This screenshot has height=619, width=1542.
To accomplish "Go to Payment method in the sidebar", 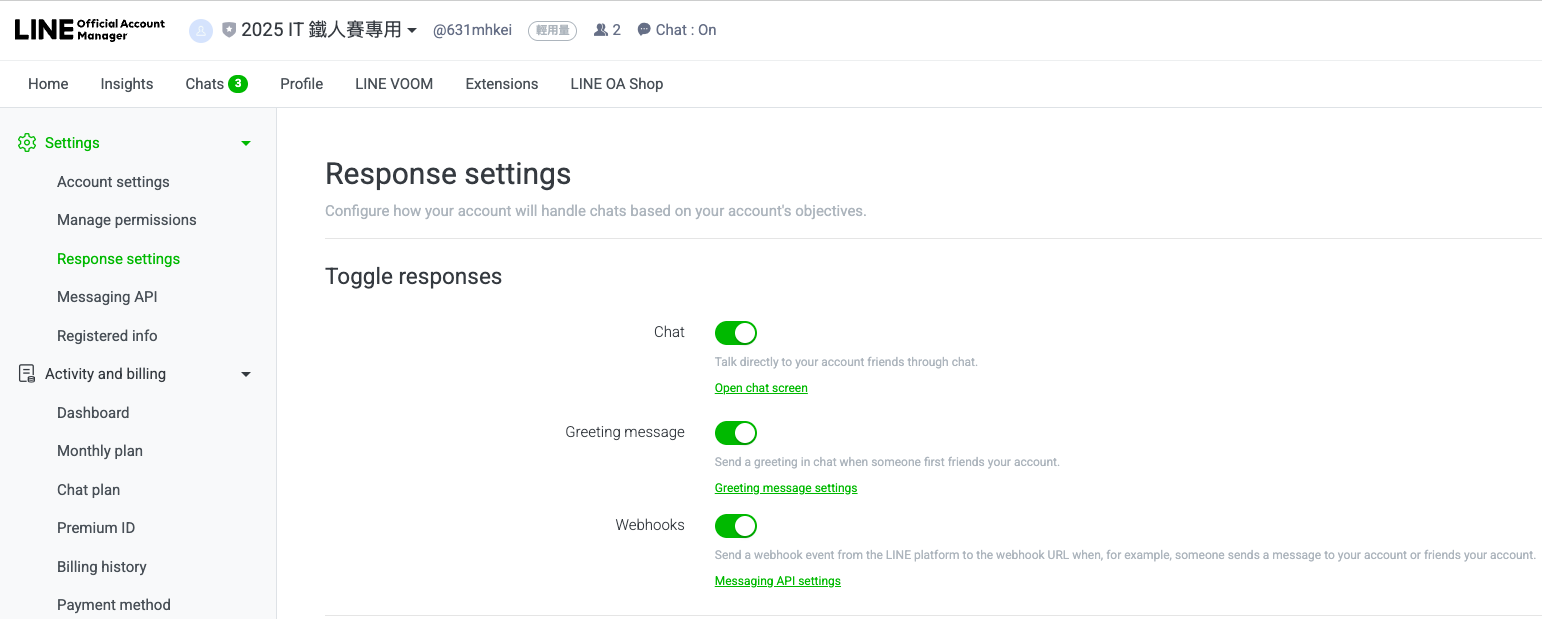I will 114,605.
